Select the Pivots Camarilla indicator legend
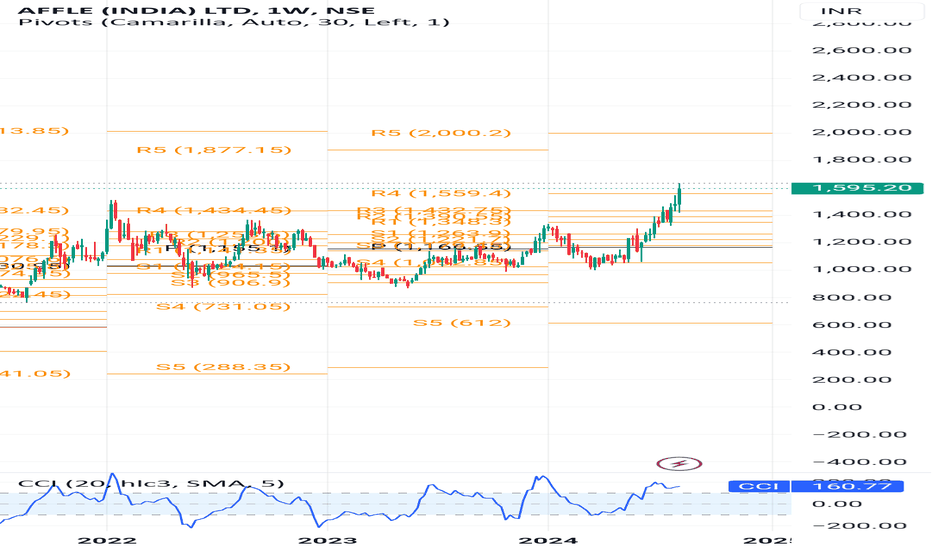932x550 pixels. pos(234,23)
